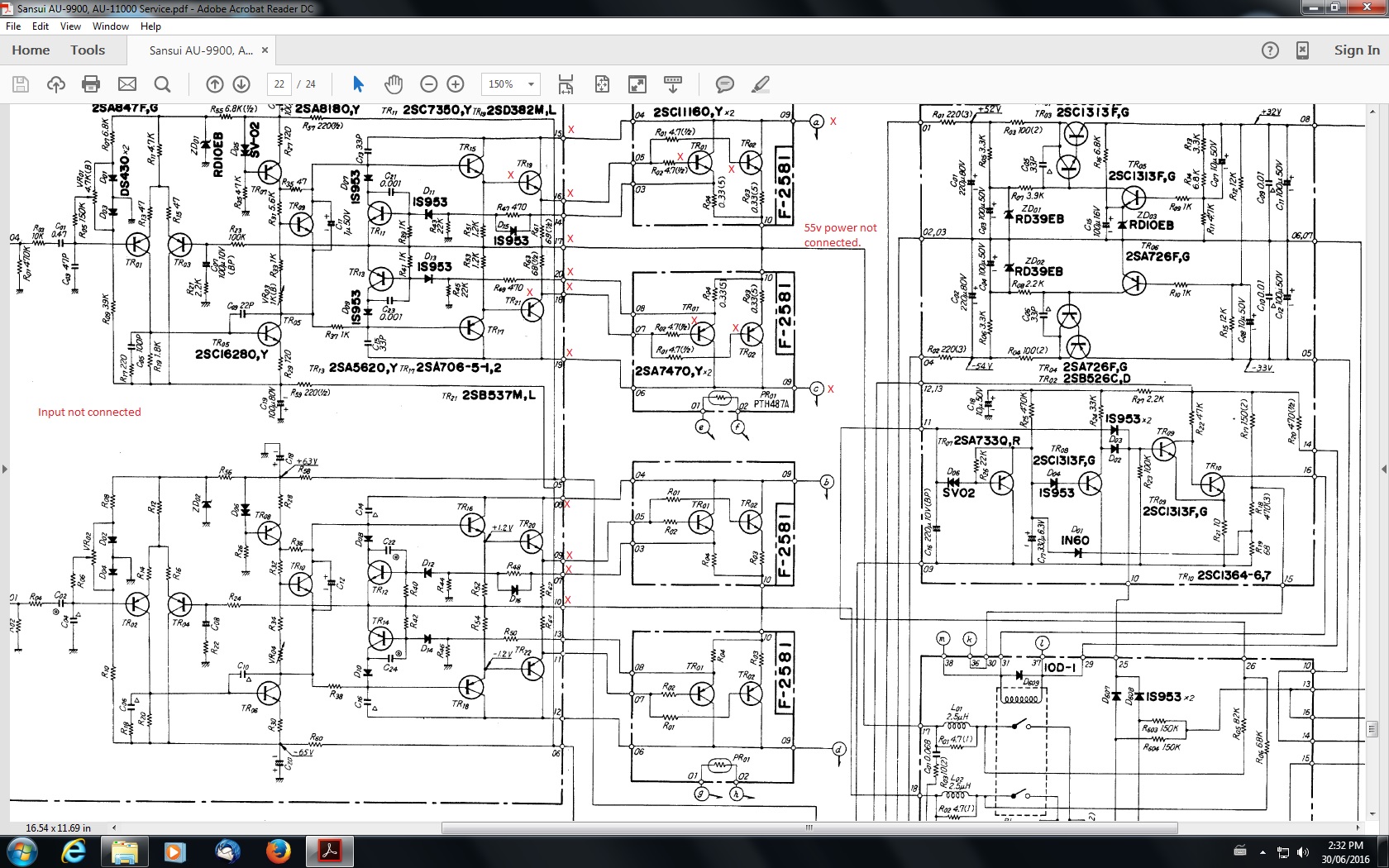Open the 150% zoom level dropdown
This screenshot has width=1389, height=868.
[x=512, y=84]
